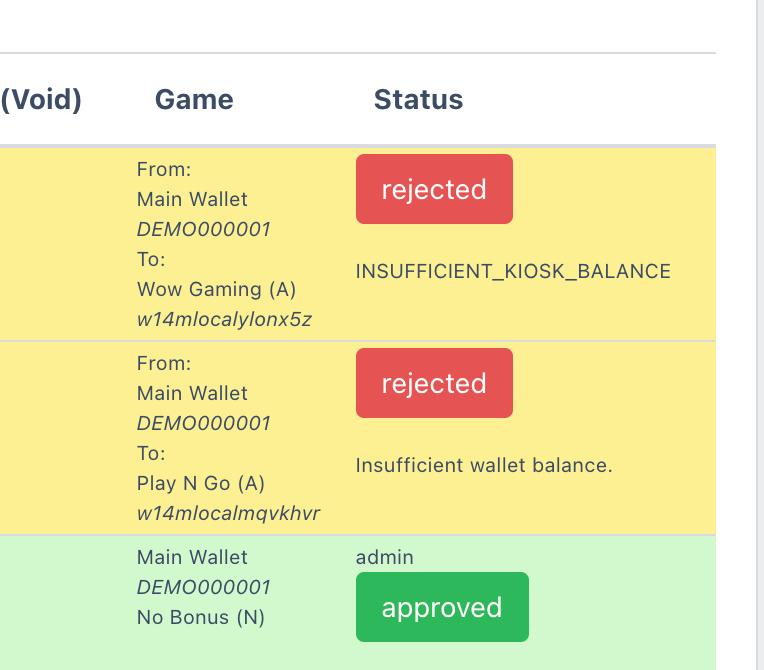
Task: Click the Play N Go (A) destination
Action: pos(201,483)
